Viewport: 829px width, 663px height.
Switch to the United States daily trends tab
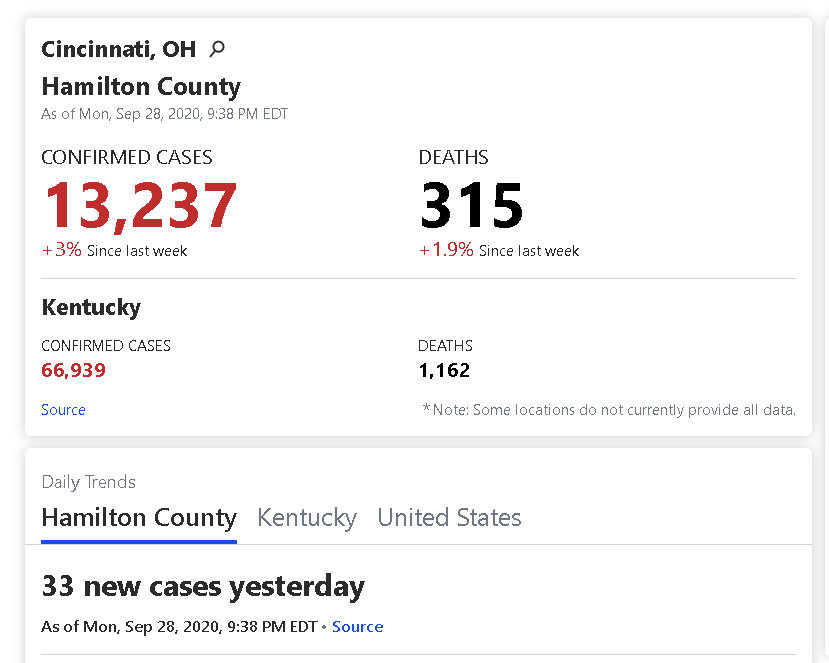[x=449, y=517]
